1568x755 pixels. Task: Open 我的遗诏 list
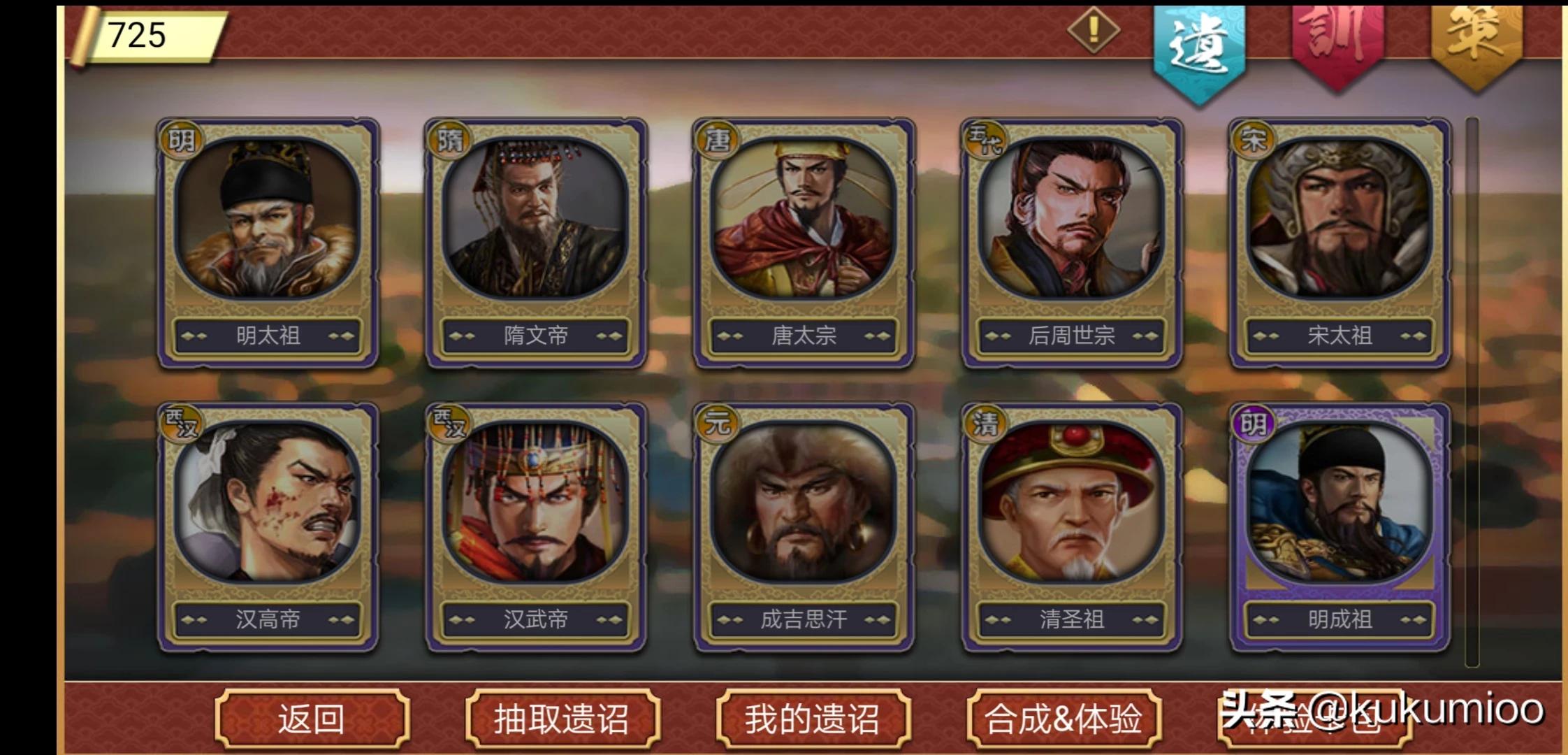[x=813, y=719]
